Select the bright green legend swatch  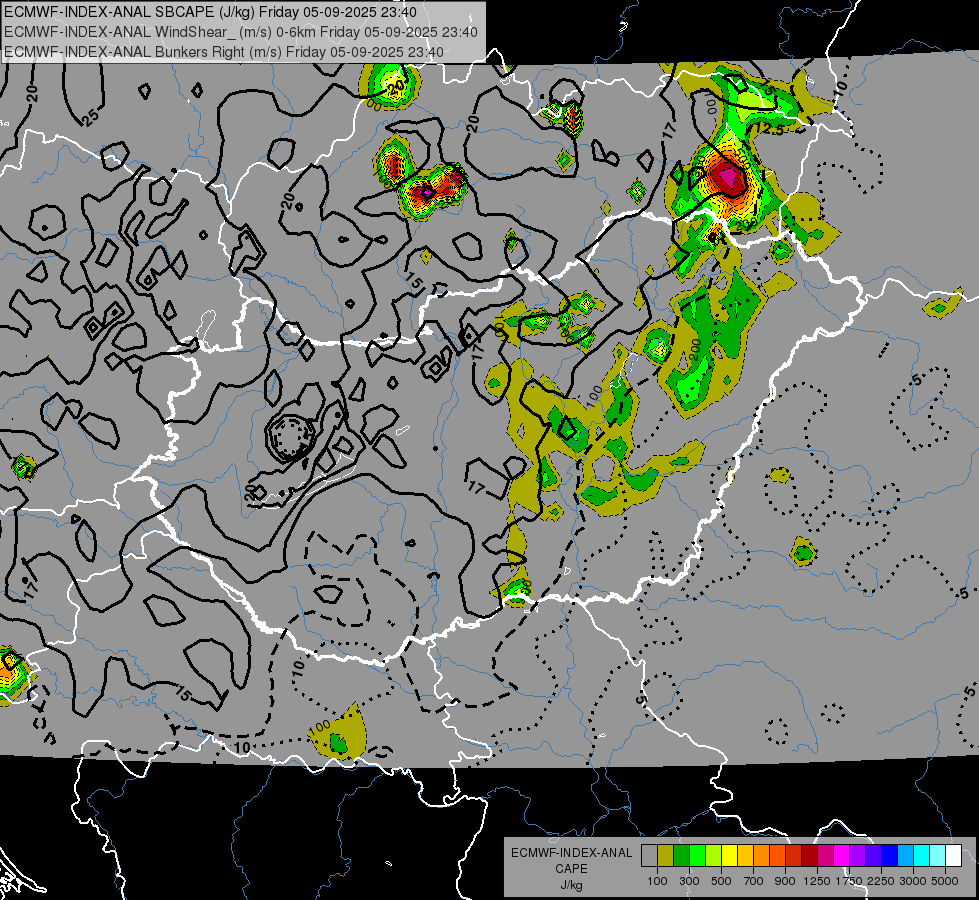tap(697, 855)
